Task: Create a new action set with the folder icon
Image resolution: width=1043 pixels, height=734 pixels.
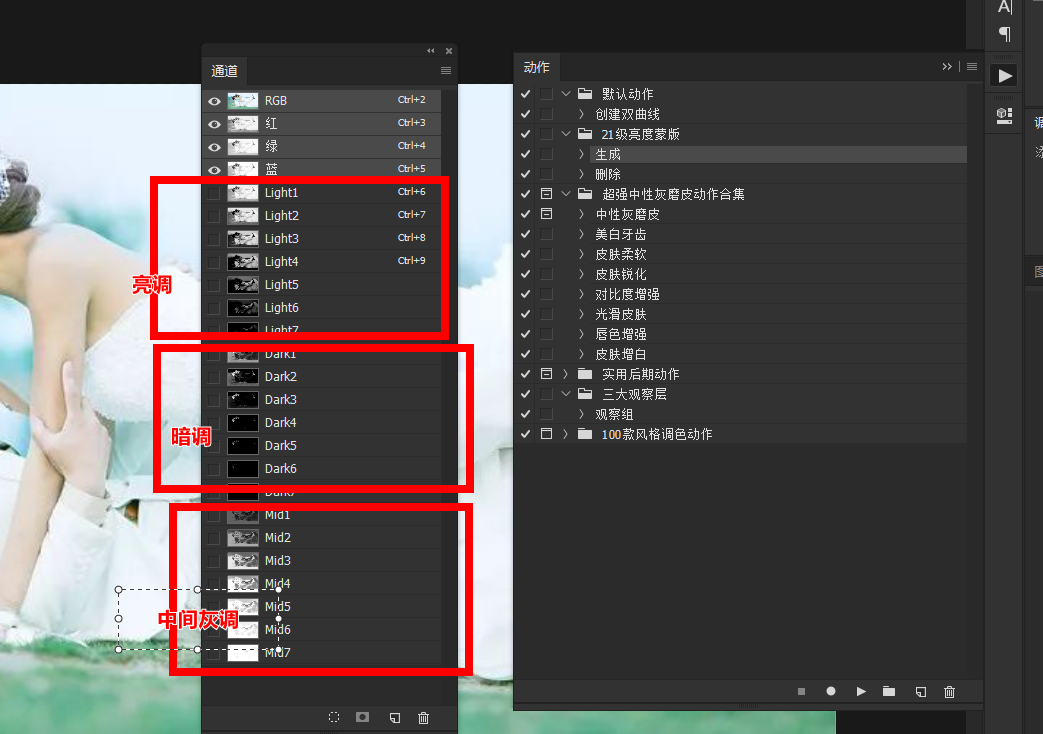Action: [x=889, y=691]
